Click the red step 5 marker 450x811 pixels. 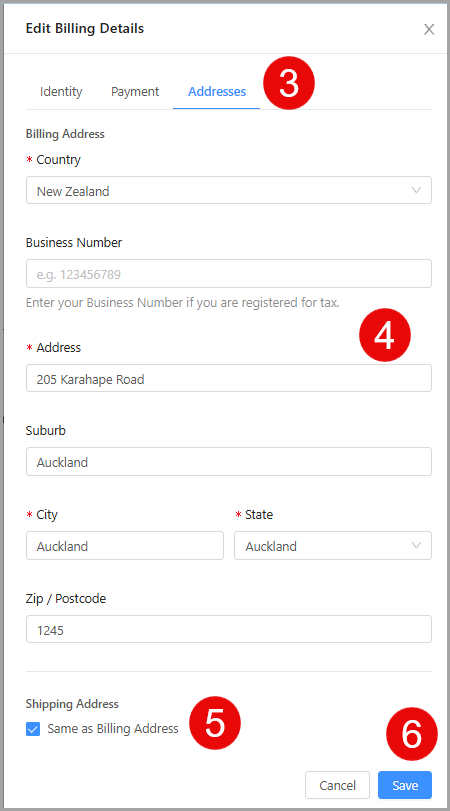click(215, 723)
